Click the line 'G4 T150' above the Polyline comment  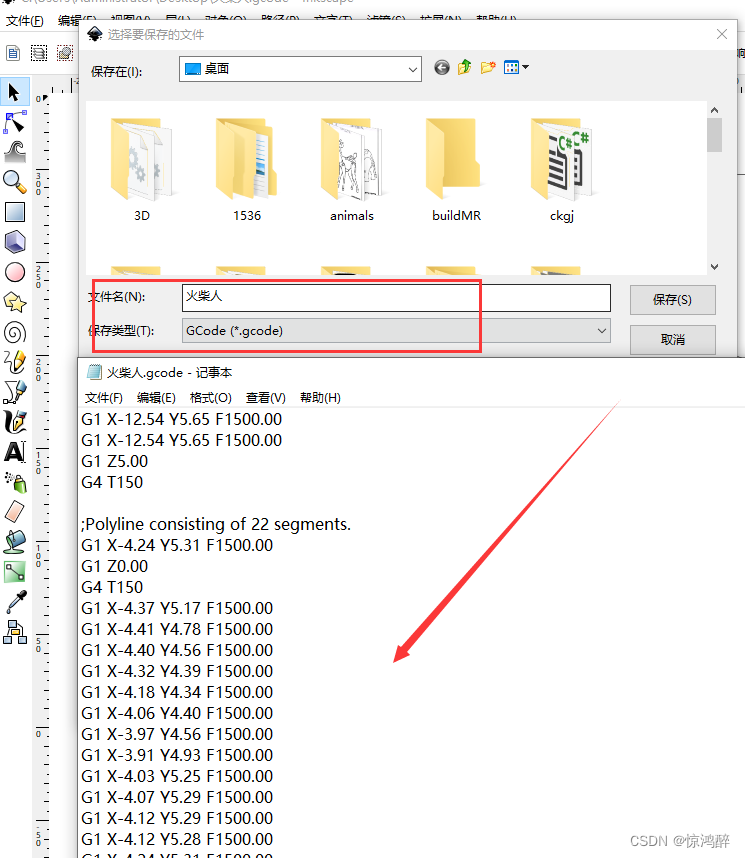coord(112,482)
